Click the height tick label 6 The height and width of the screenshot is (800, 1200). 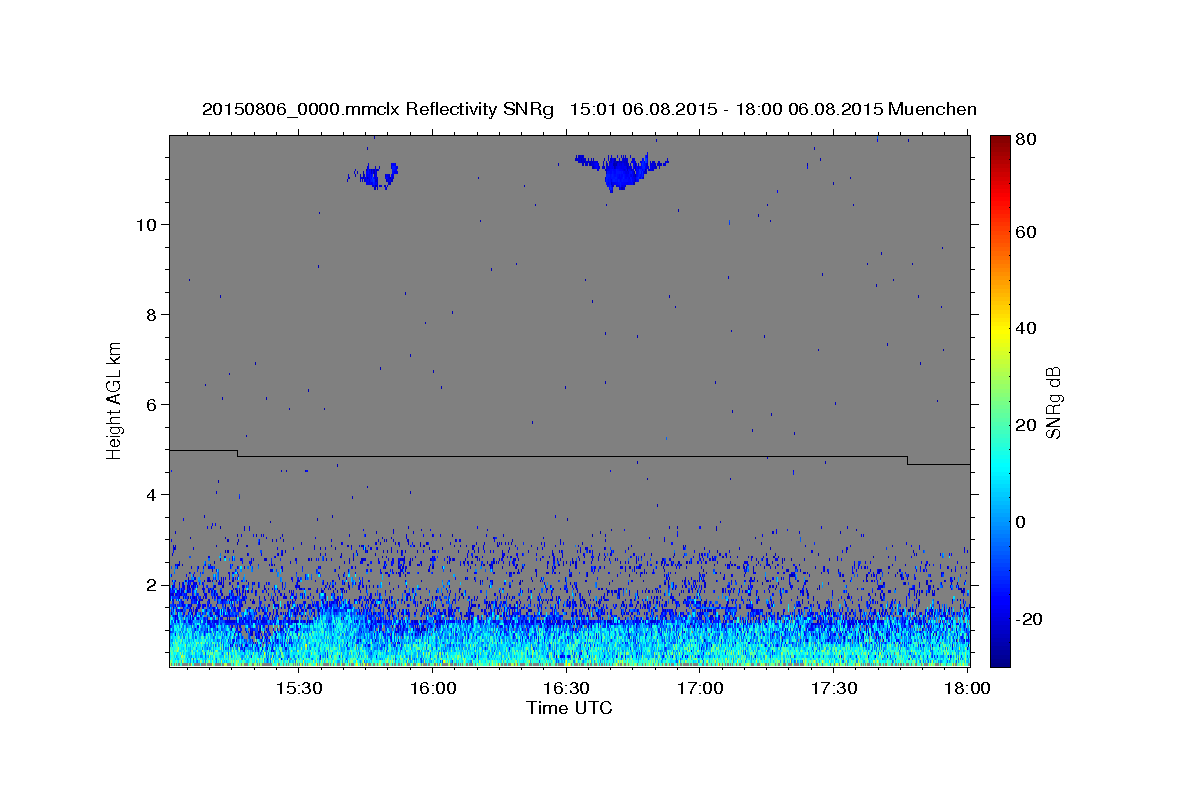pos(153,405)
